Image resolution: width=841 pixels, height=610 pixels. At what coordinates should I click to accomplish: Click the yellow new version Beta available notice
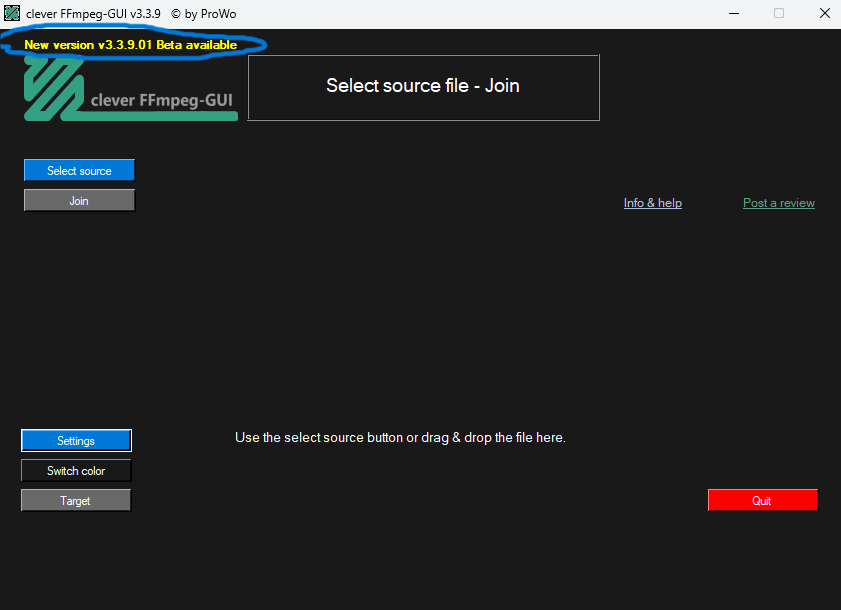[x=130, y=45]
